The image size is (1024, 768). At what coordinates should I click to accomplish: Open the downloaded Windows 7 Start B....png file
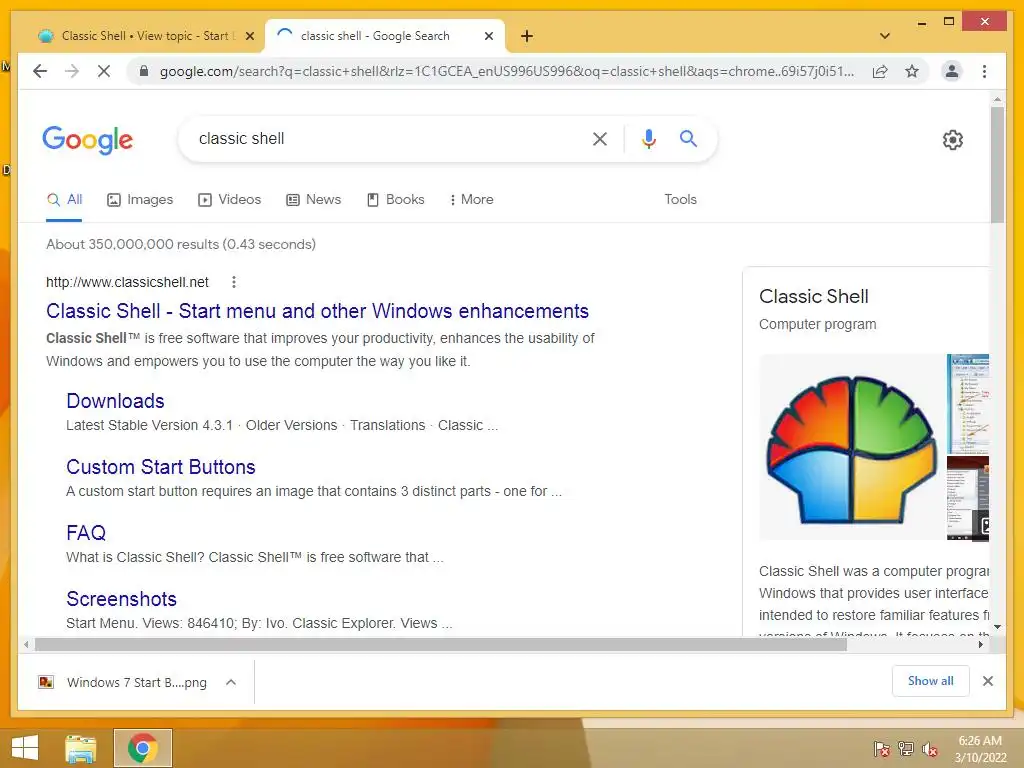tap(124, 682)
